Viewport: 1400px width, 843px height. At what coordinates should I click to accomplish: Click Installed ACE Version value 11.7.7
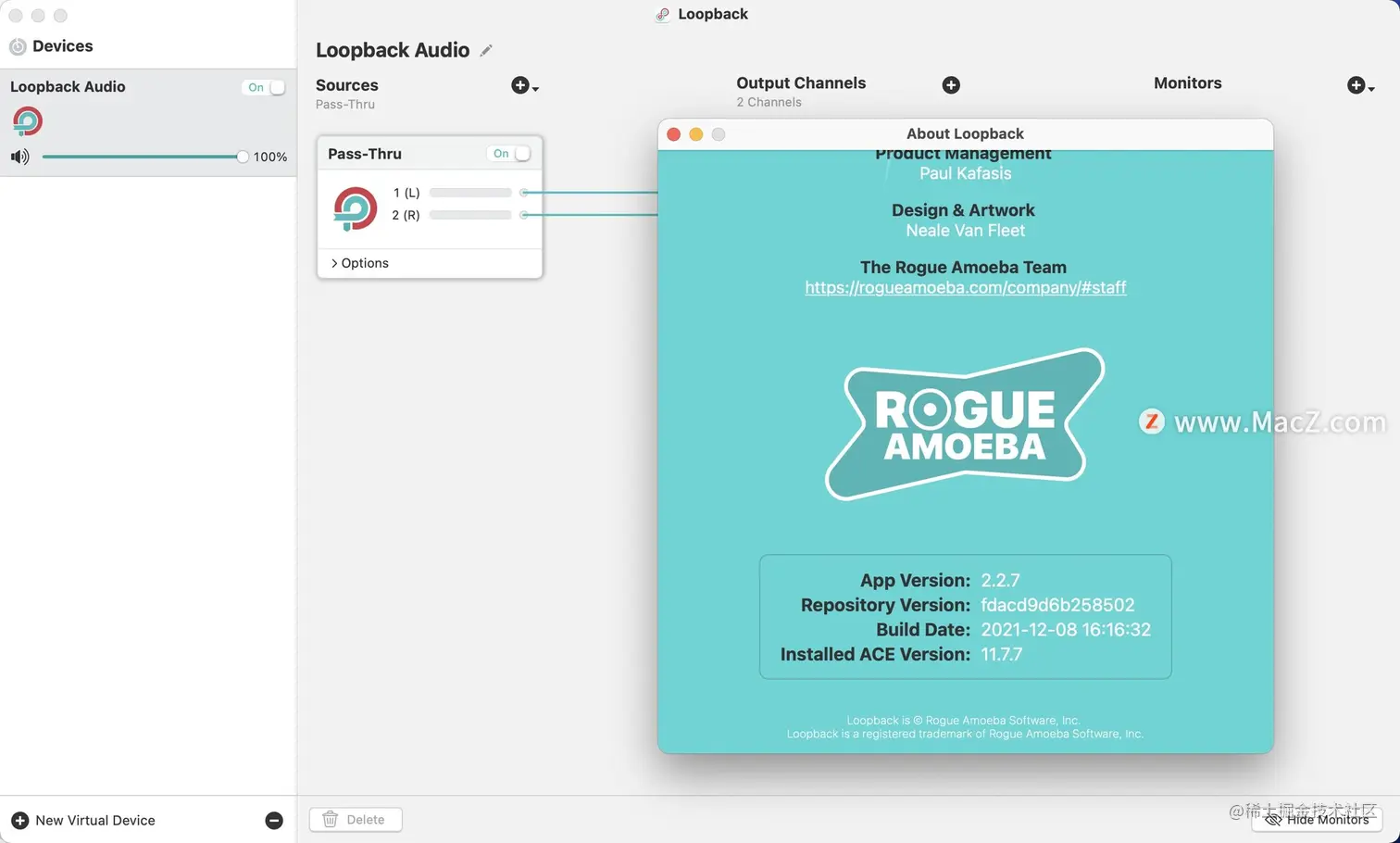click(1002, 654)
